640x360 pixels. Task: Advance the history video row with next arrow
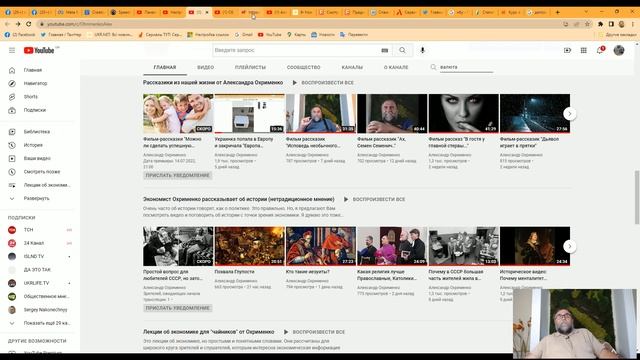(570, 247)
